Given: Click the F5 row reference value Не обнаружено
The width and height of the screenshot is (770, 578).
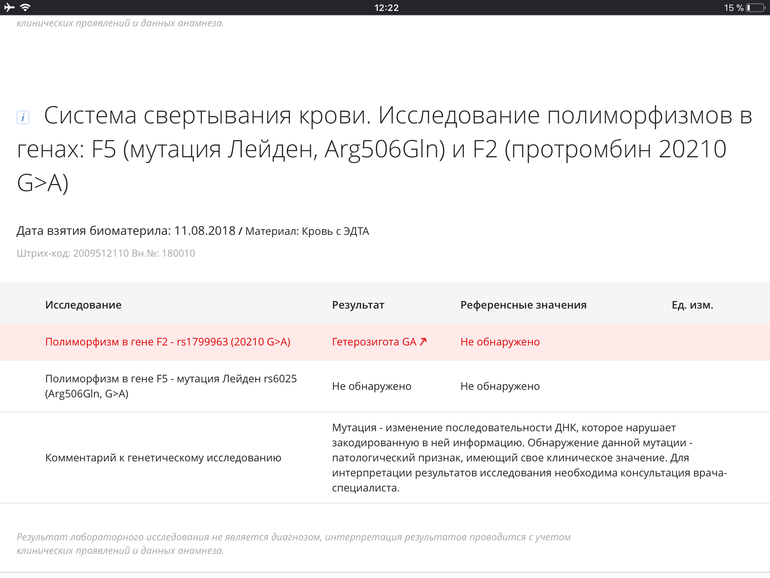Looking at the screenshot, I should coord(500,386).
